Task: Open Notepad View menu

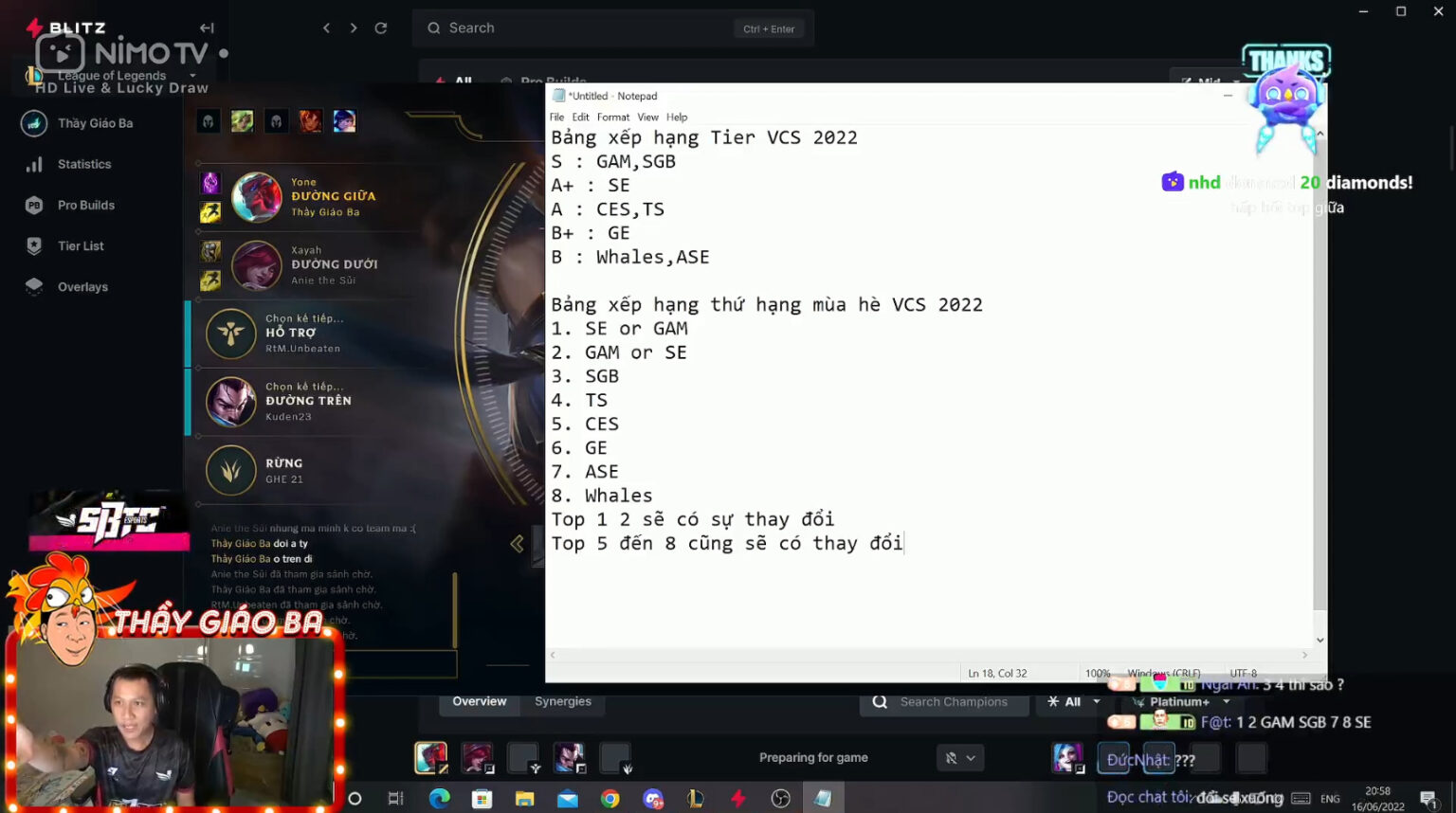Action: tap(647, 117)
